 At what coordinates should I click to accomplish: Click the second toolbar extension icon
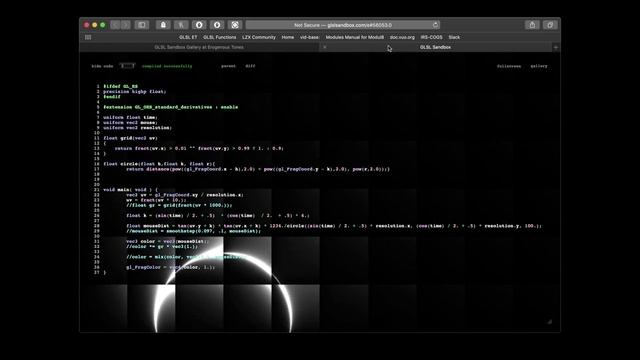pos(181,25)
